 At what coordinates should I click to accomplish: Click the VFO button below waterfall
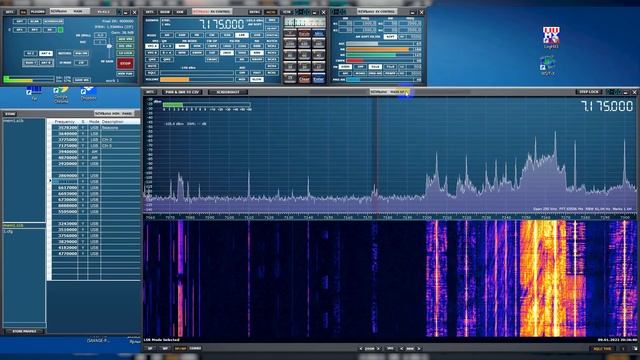390,348
